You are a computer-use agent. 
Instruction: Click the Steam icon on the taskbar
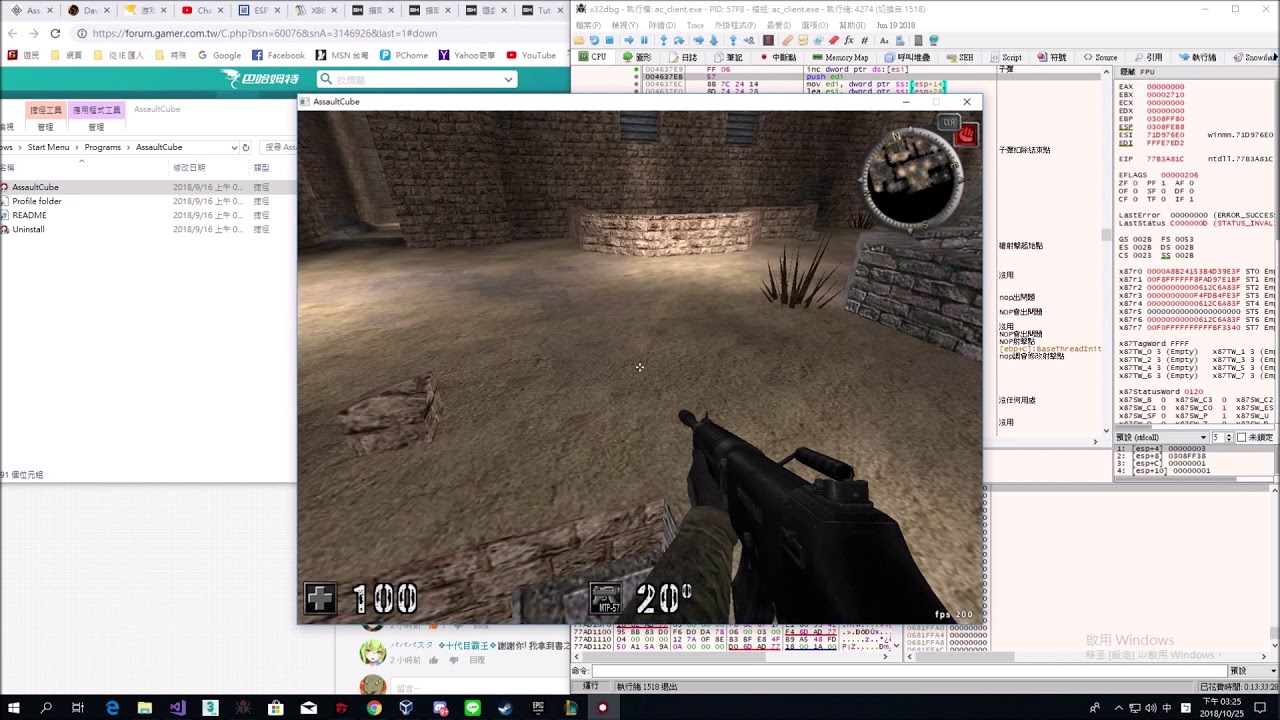click(505, 708)
